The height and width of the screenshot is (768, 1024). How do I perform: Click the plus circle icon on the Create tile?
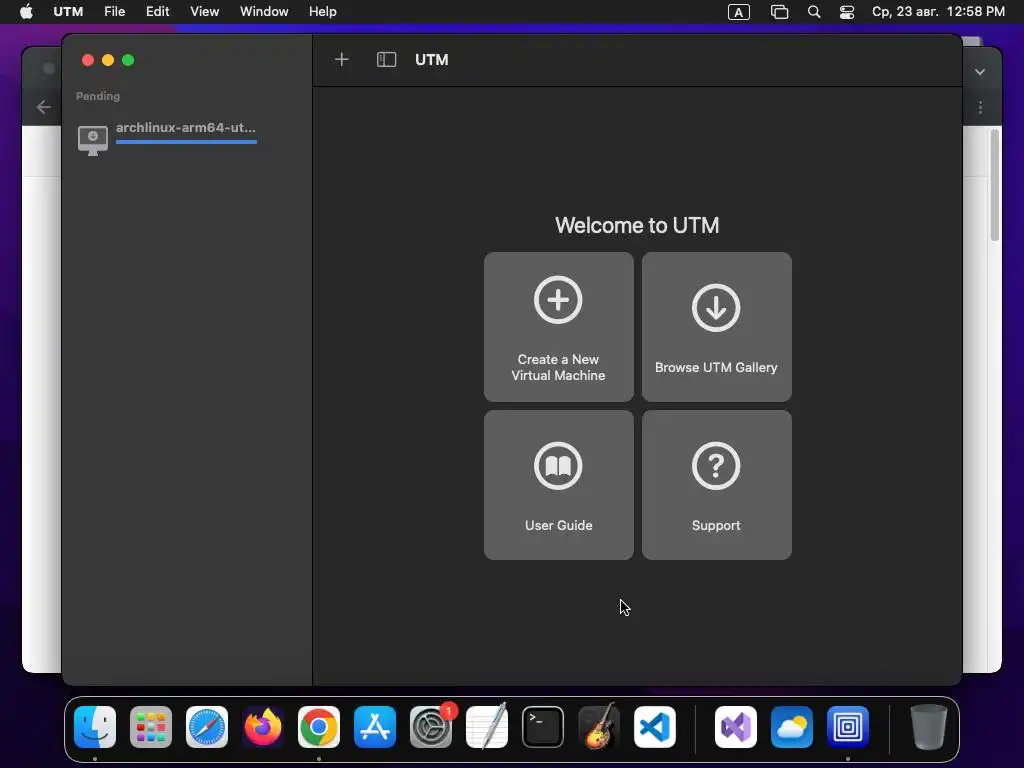(x=558, y=300)
